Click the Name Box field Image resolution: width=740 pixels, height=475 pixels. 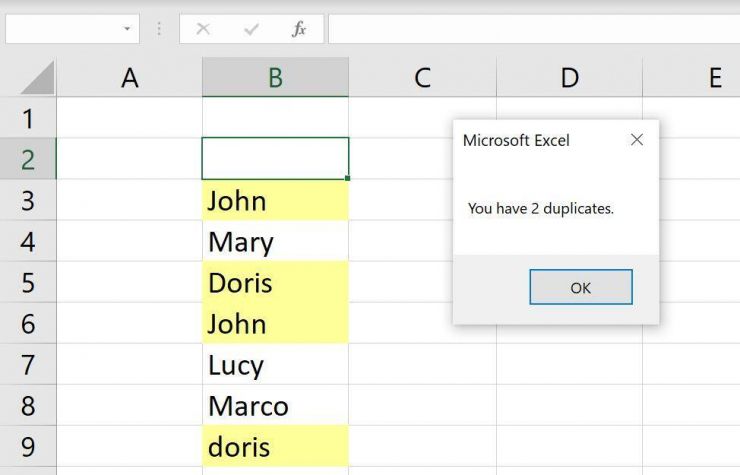60,29
